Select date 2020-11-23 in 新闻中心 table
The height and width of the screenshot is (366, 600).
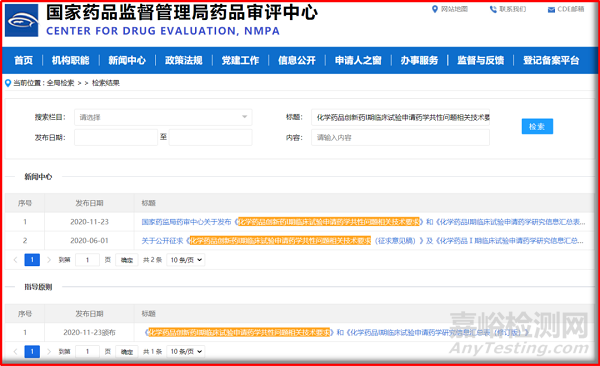coord(90,222)
